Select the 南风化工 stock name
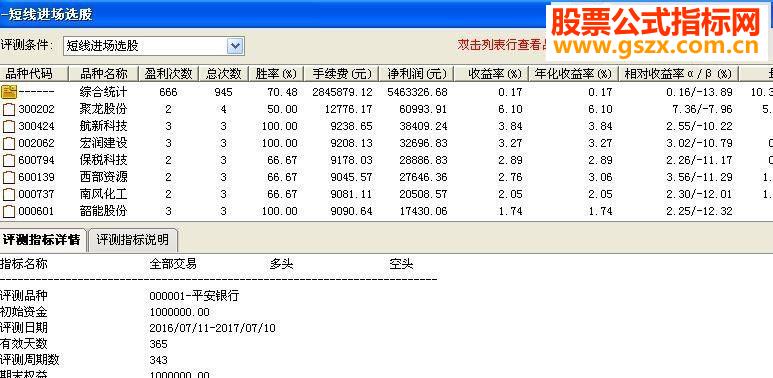 (104, 194)
